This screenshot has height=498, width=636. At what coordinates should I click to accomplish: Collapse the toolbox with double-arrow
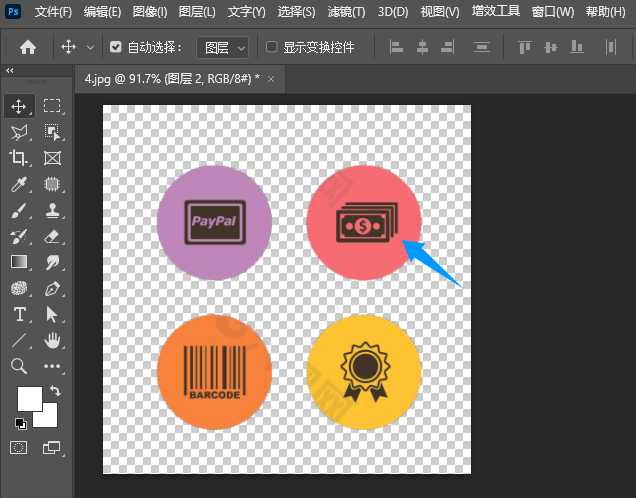click(10, 71)
